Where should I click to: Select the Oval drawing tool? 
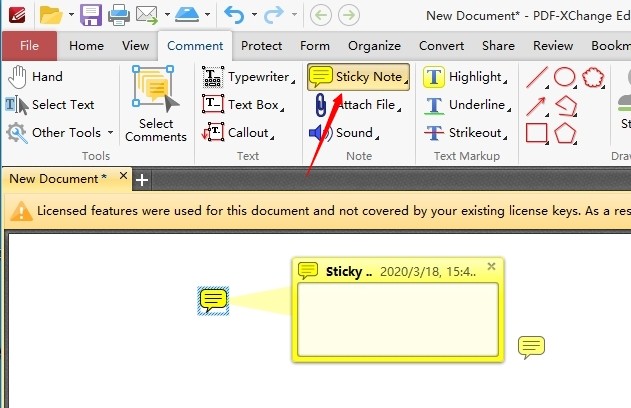click(x=565, y=77)
